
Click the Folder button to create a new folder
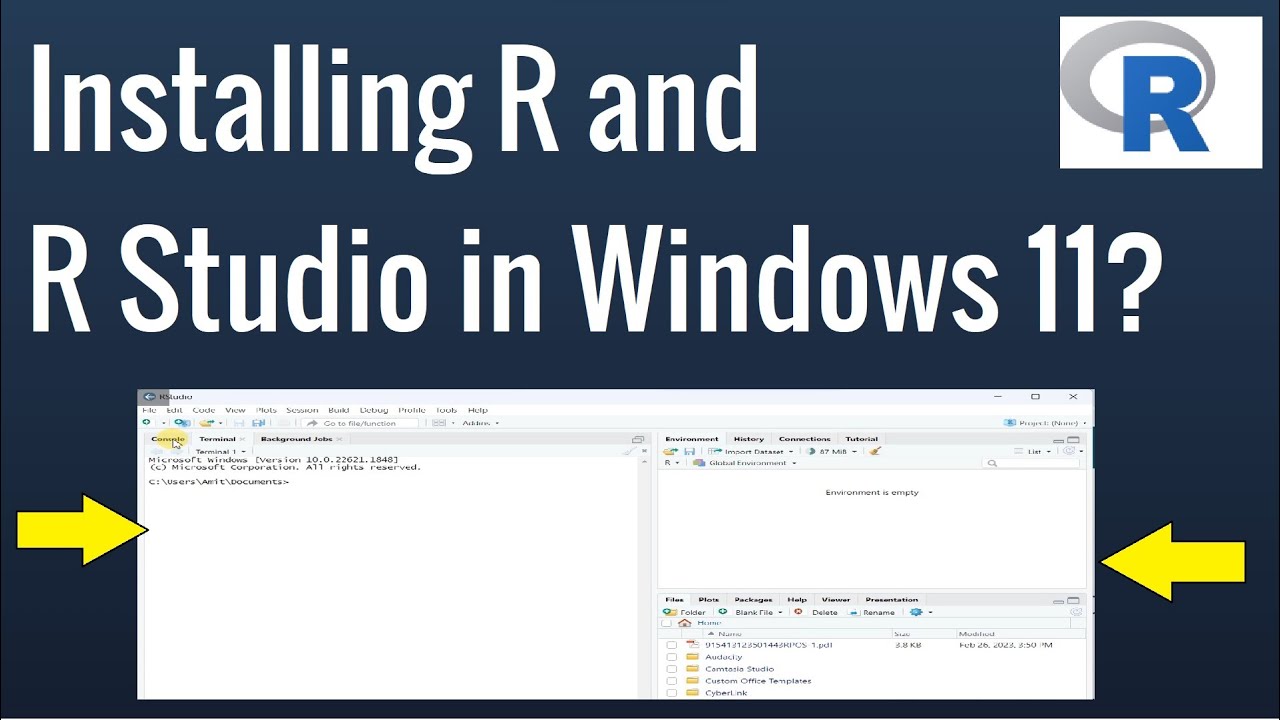(x=684, y=612)
